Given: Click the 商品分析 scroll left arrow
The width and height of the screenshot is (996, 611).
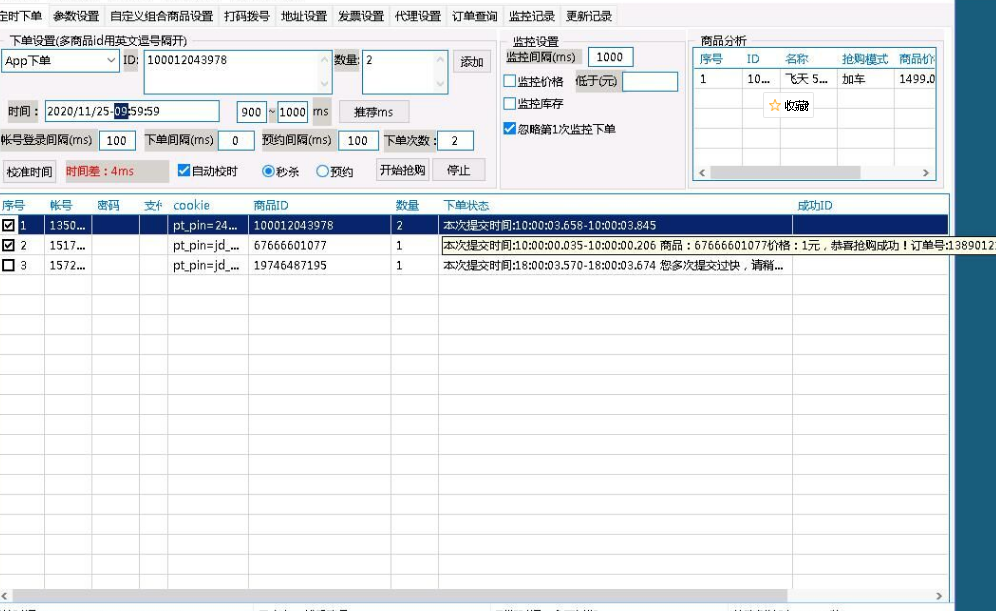Looking at the screenshot, I should coord(702,173).
